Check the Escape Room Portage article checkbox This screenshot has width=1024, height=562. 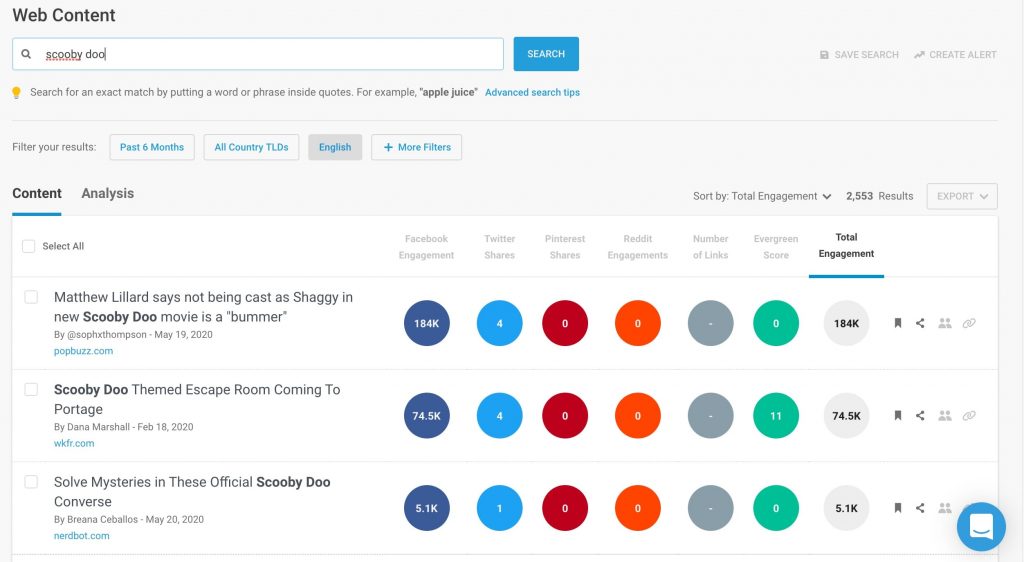coord(31,390)
